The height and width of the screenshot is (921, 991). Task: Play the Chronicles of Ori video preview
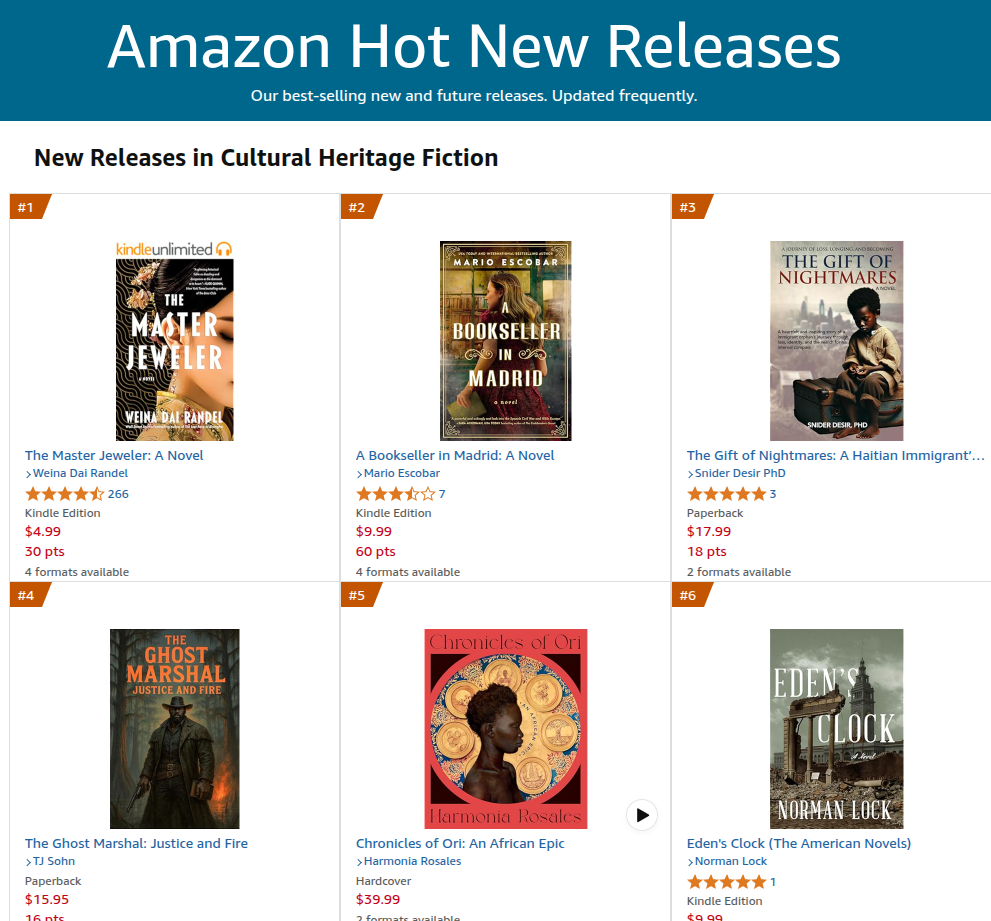click(641, 815)
